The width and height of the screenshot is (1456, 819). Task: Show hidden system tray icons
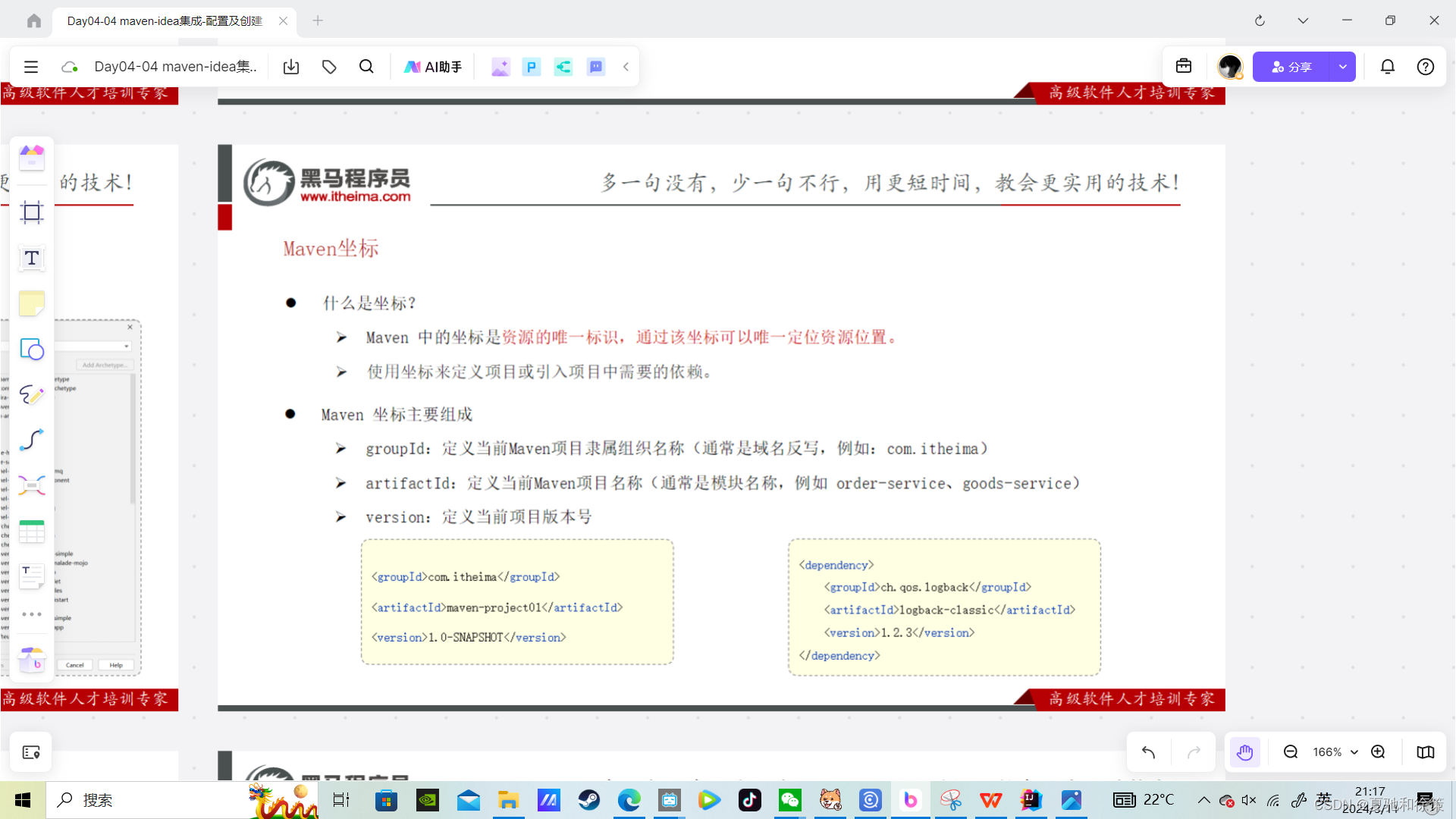click(1203, 800)
